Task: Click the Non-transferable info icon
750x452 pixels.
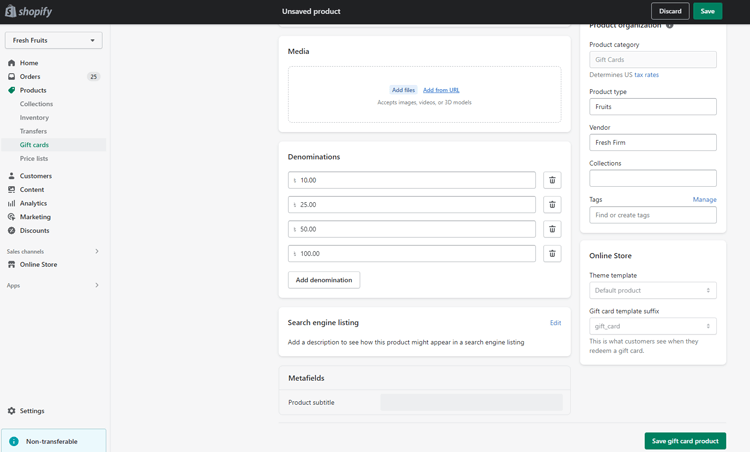Action: pos(14,441)
